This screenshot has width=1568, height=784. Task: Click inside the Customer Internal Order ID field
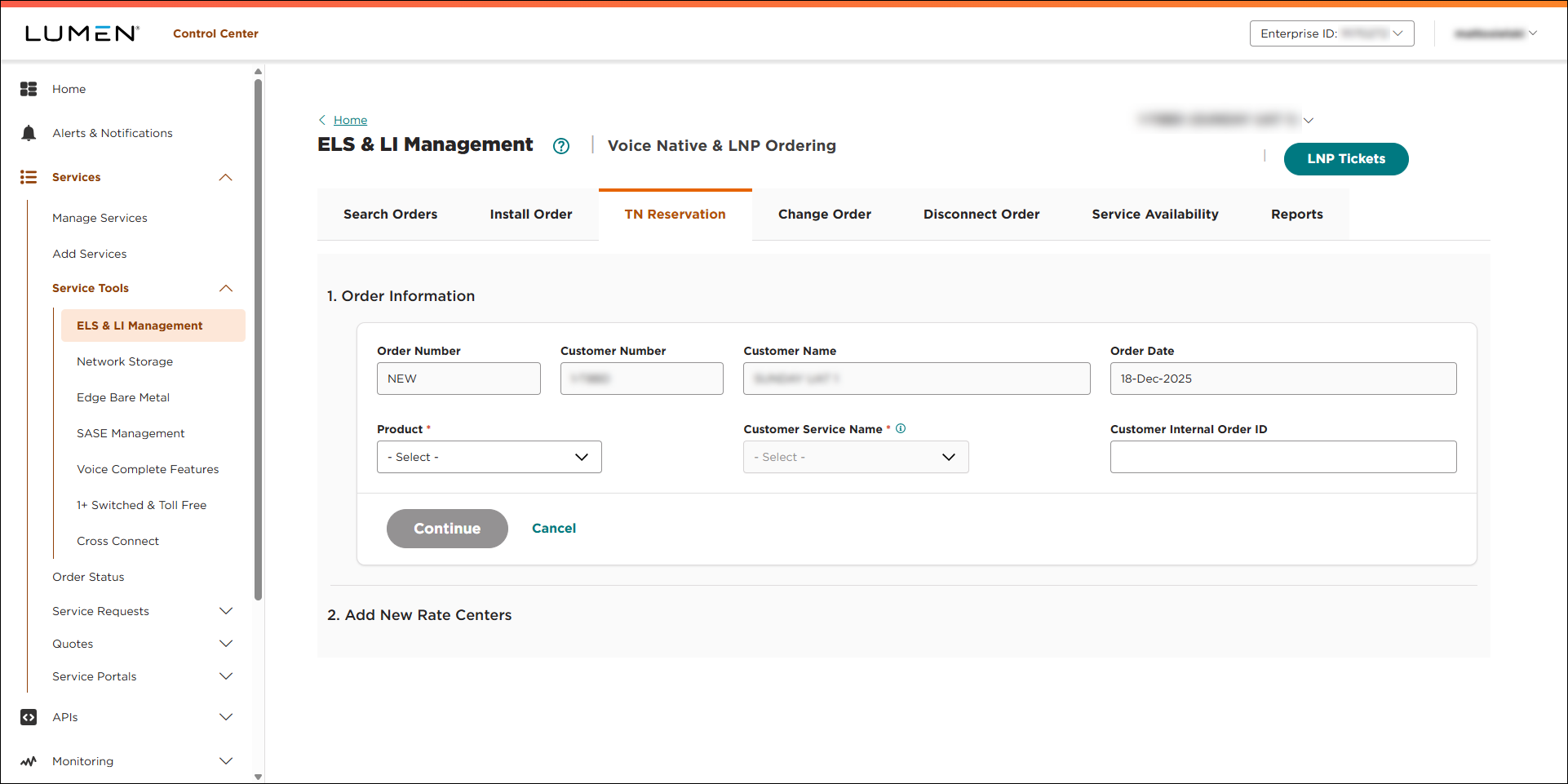[1282, 457]
